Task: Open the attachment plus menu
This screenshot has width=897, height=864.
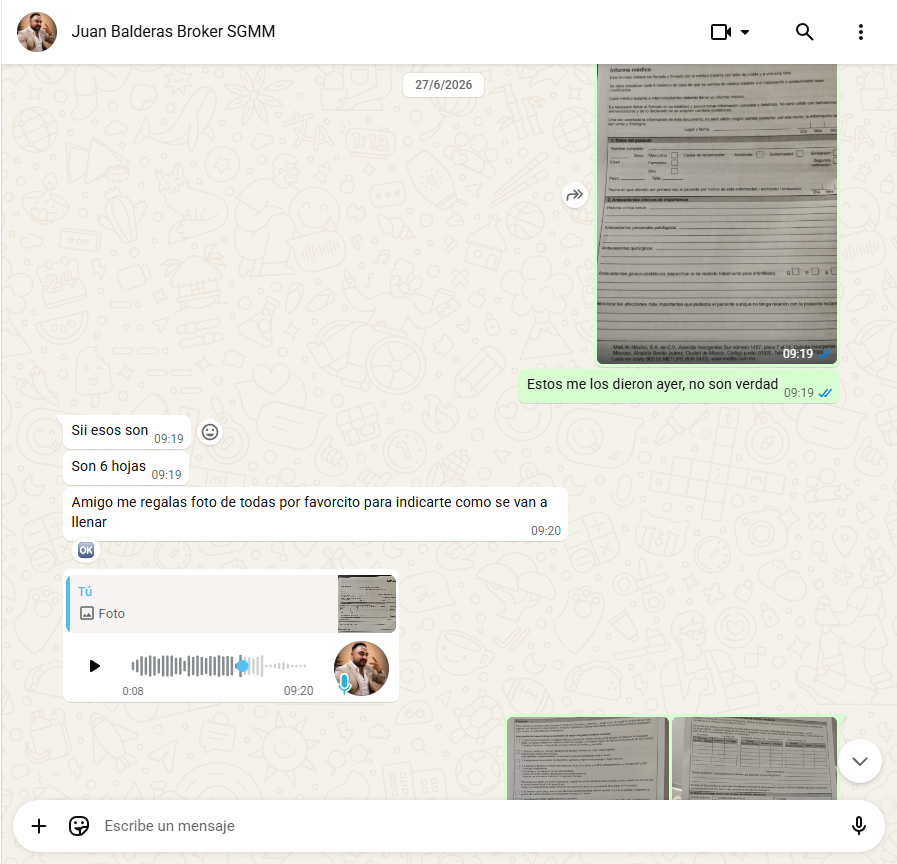Action: point(39,826)
